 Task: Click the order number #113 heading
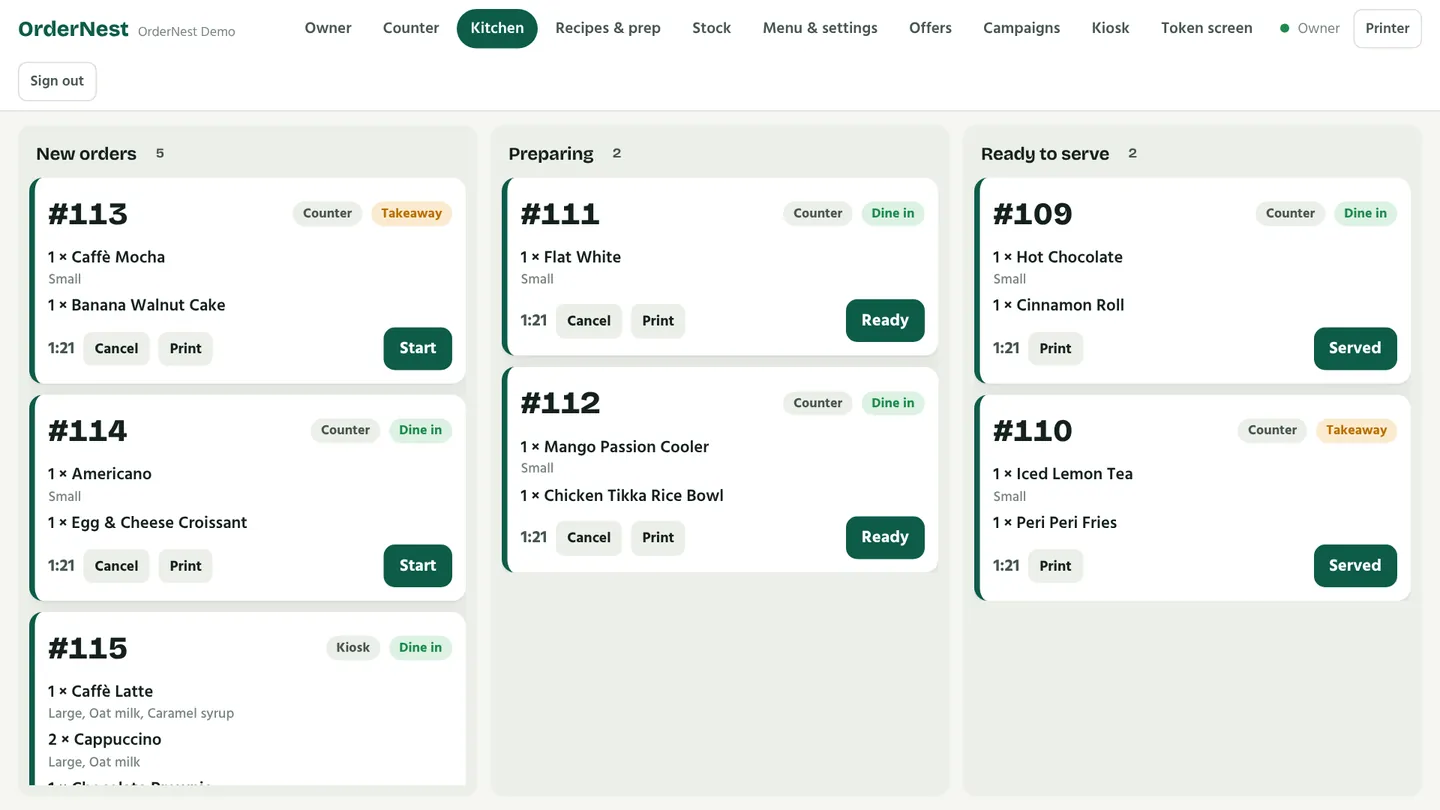coord(88,214)
